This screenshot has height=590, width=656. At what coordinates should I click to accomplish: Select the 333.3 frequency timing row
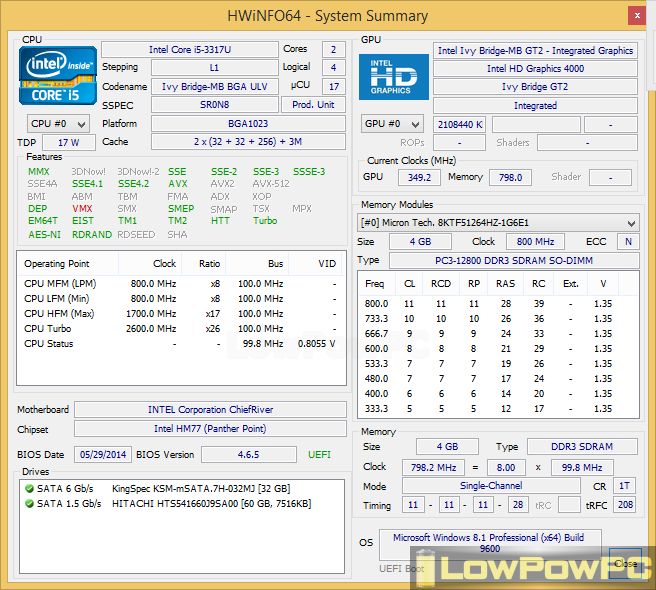point(498,408)
